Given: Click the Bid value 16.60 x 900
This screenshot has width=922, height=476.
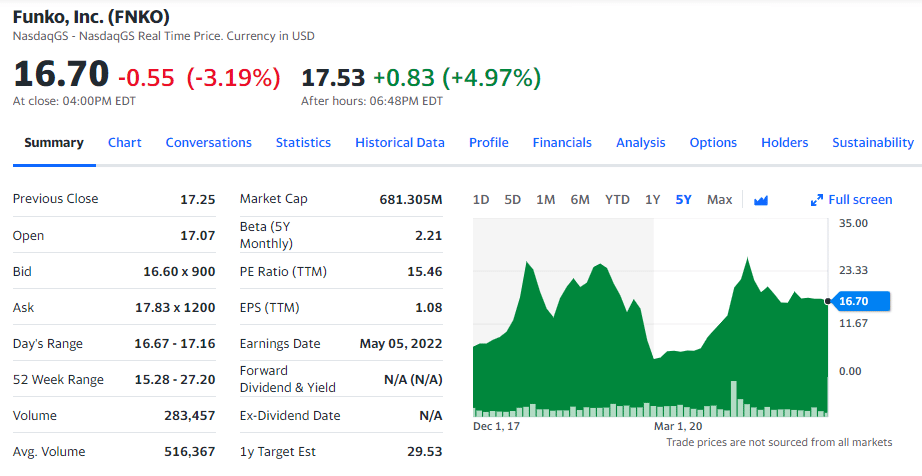Looking at the screenshot, I should click(179, 271).
